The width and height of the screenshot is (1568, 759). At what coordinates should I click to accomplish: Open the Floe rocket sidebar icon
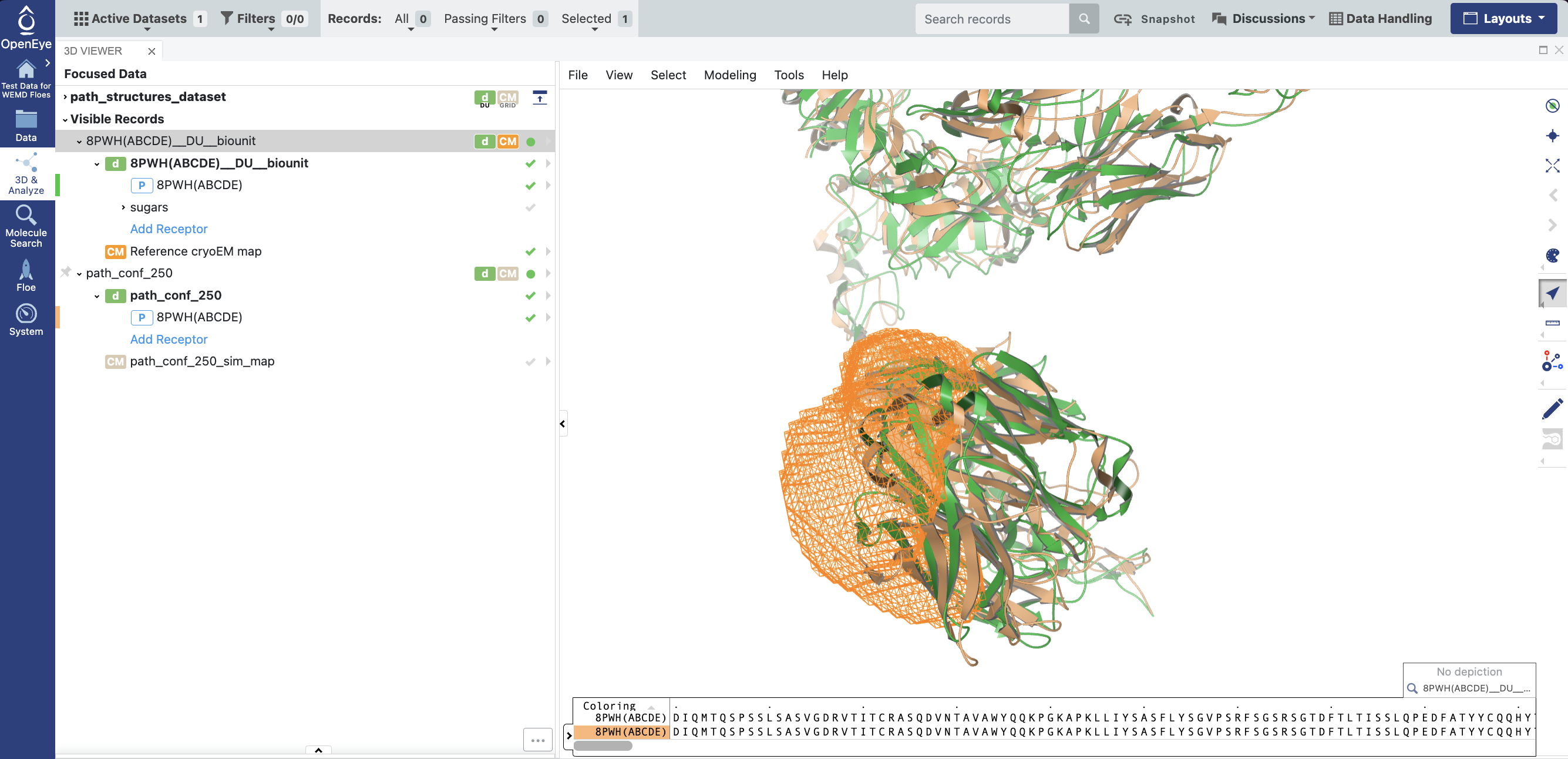pos(26,275)
